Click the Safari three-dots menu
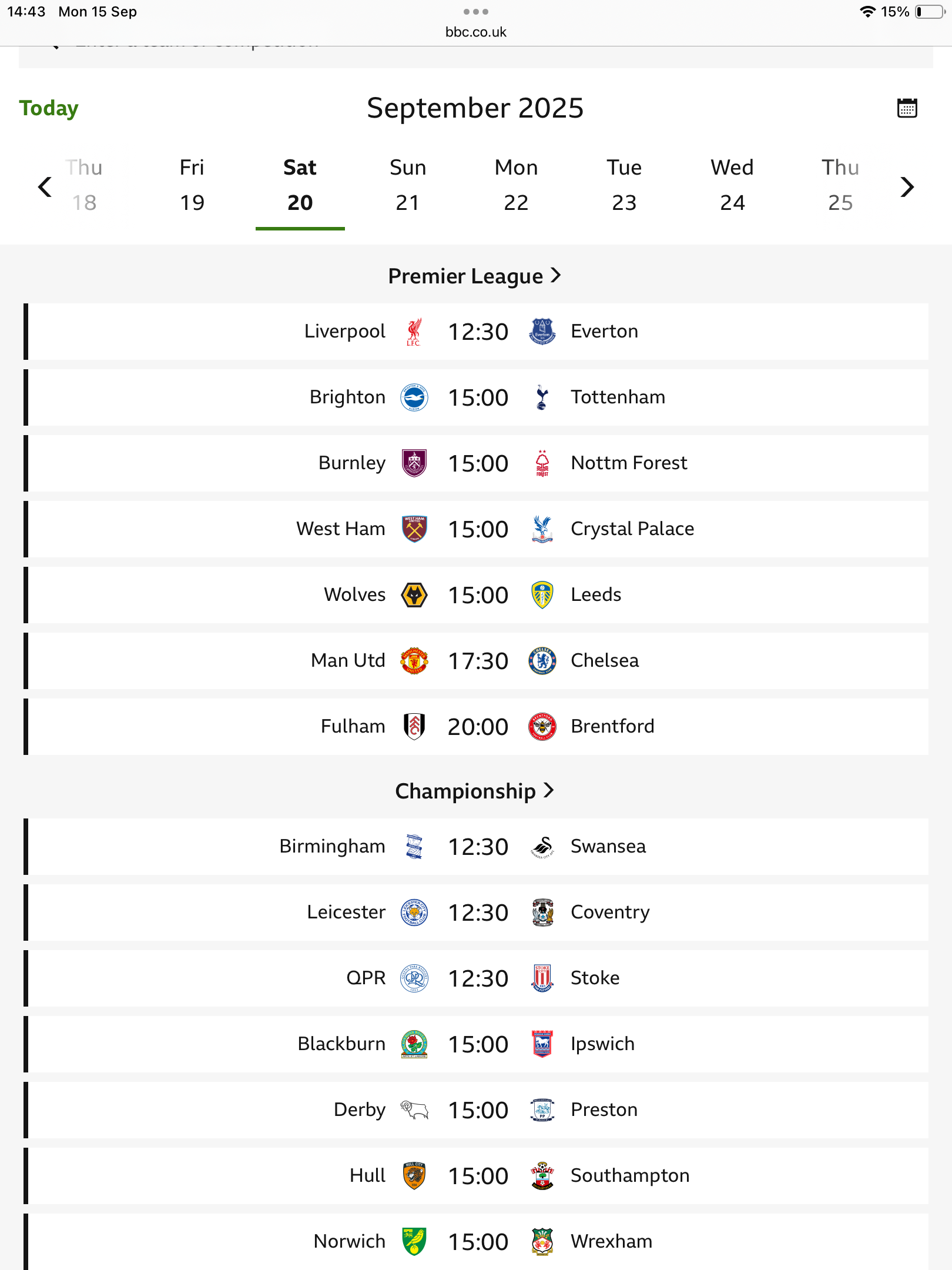The height and width of the screenshot is (1270, 952). [475, 12]
